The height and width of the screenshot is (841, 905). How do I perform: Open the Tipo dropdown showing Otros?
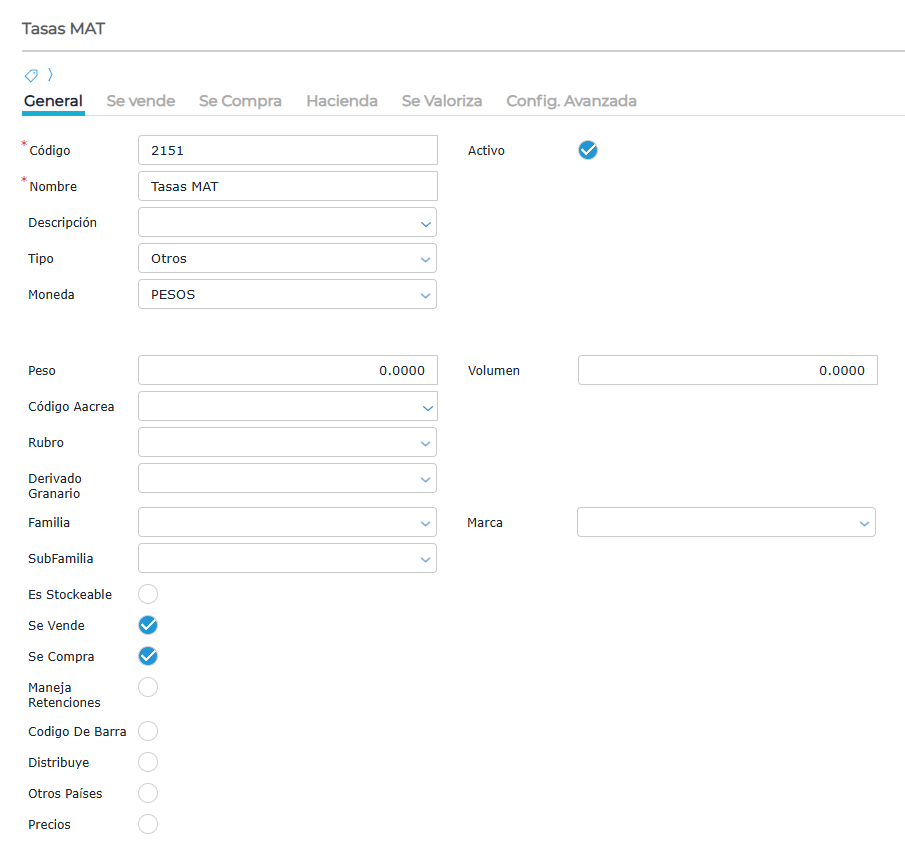(287, 258)
